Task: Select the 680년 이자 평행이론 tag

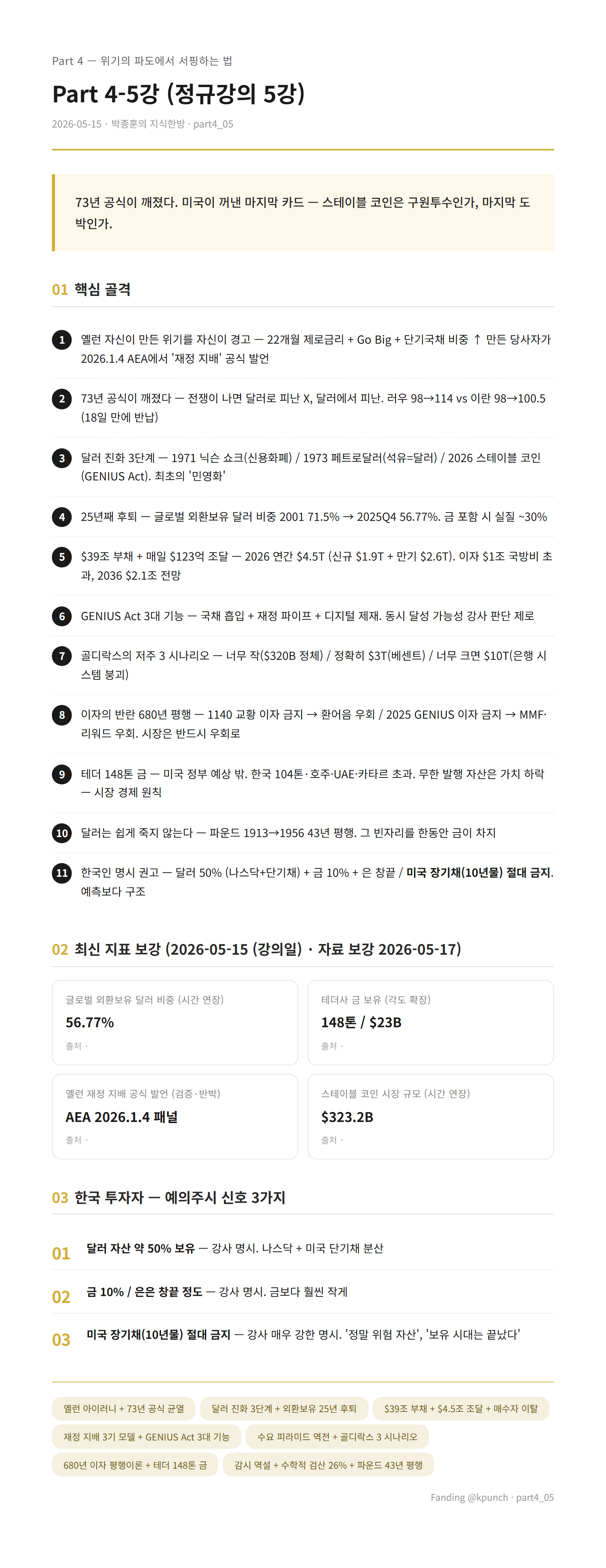Action: [x=135, y=1465]
